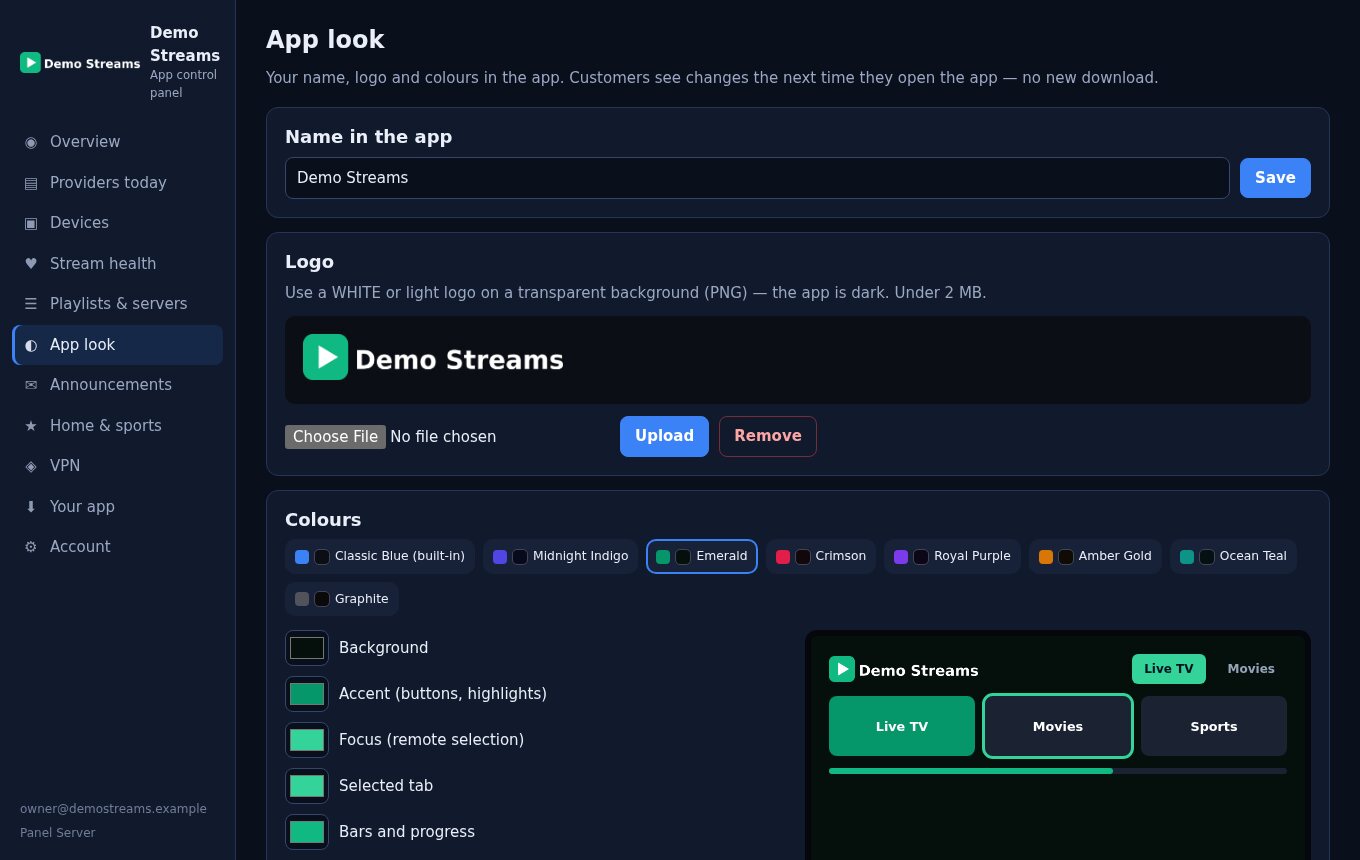Click the Account gear icon
1360x860 pixels.
click(x=31, y=547)
